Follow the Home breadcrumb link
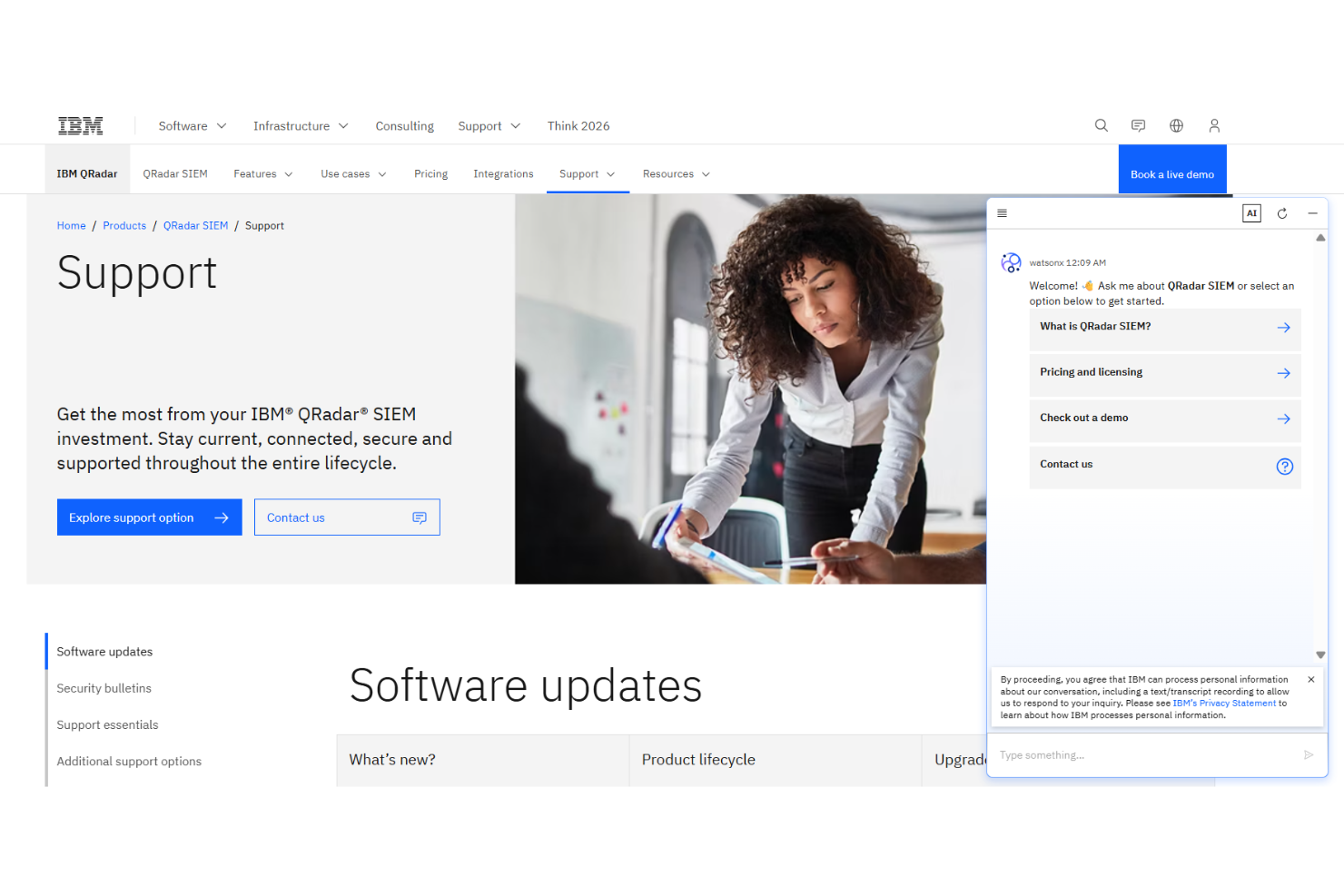Screen dimensions: 1344x896 tap(72, 226)
